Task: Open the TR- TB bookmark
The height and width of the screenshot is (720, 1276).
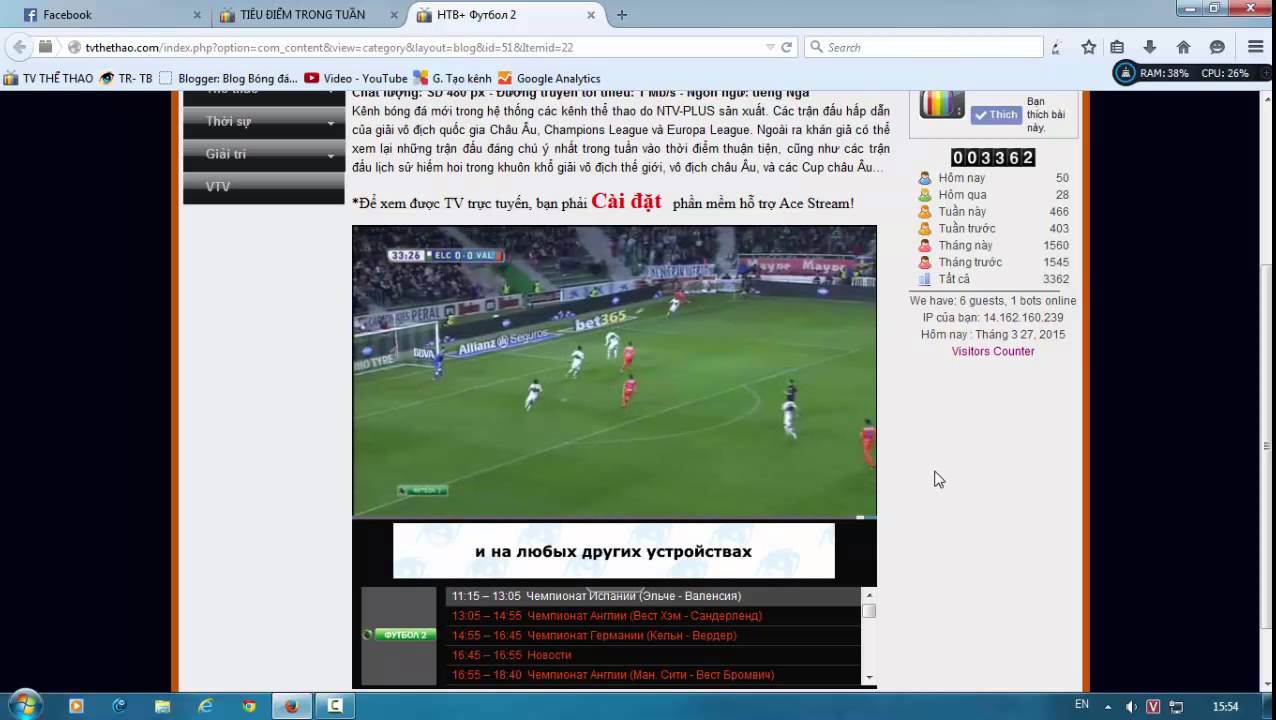Action: pyautogui.click(x=126, y=78)
